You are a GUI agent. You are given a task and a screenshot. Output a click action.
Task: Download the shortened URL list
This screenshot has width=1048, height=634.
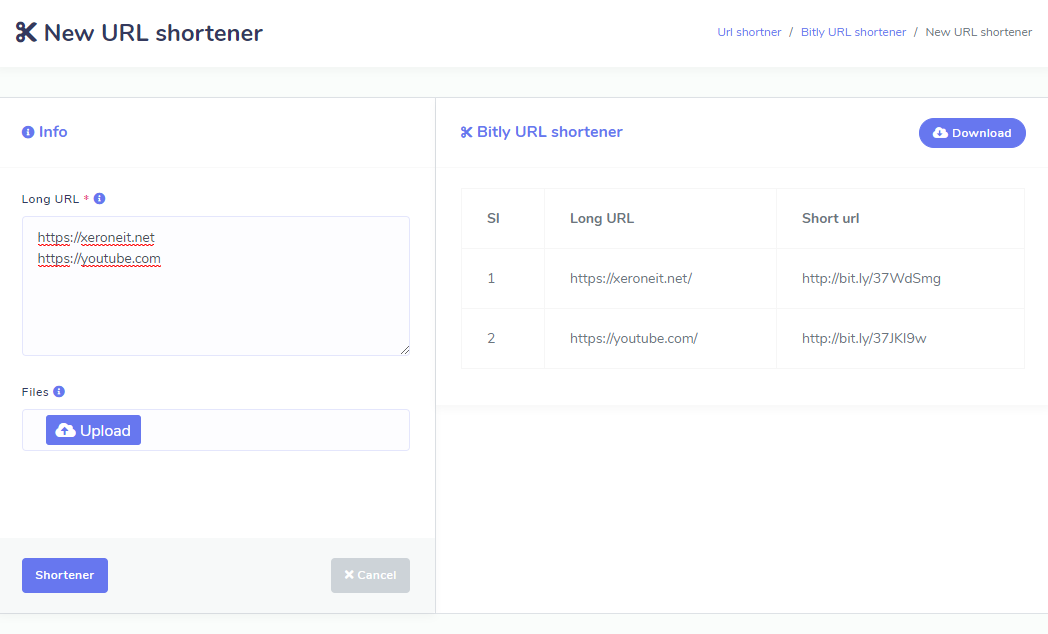coord(971,133)
